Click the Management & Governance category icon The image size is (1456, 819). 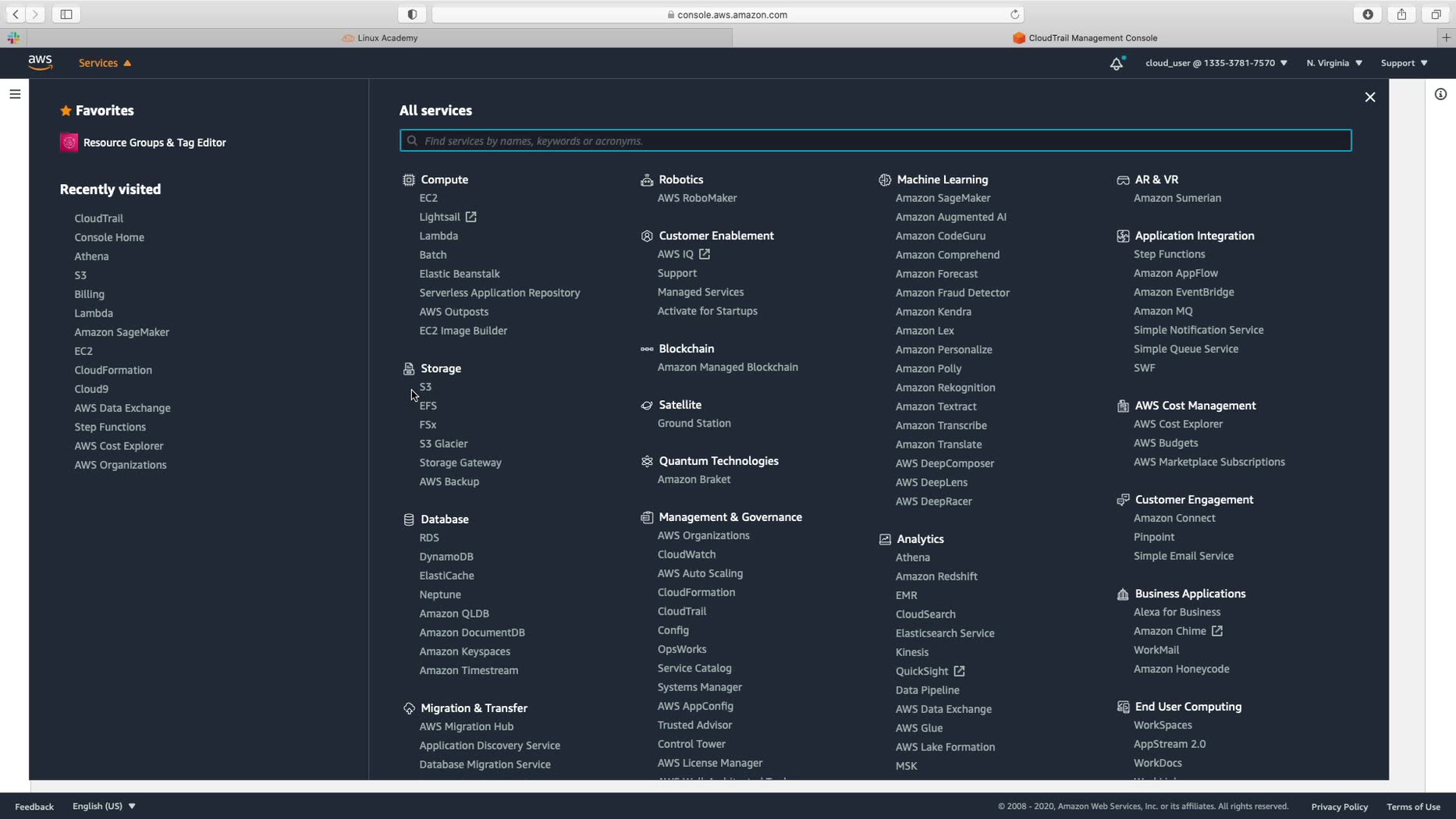coord(647,517)
